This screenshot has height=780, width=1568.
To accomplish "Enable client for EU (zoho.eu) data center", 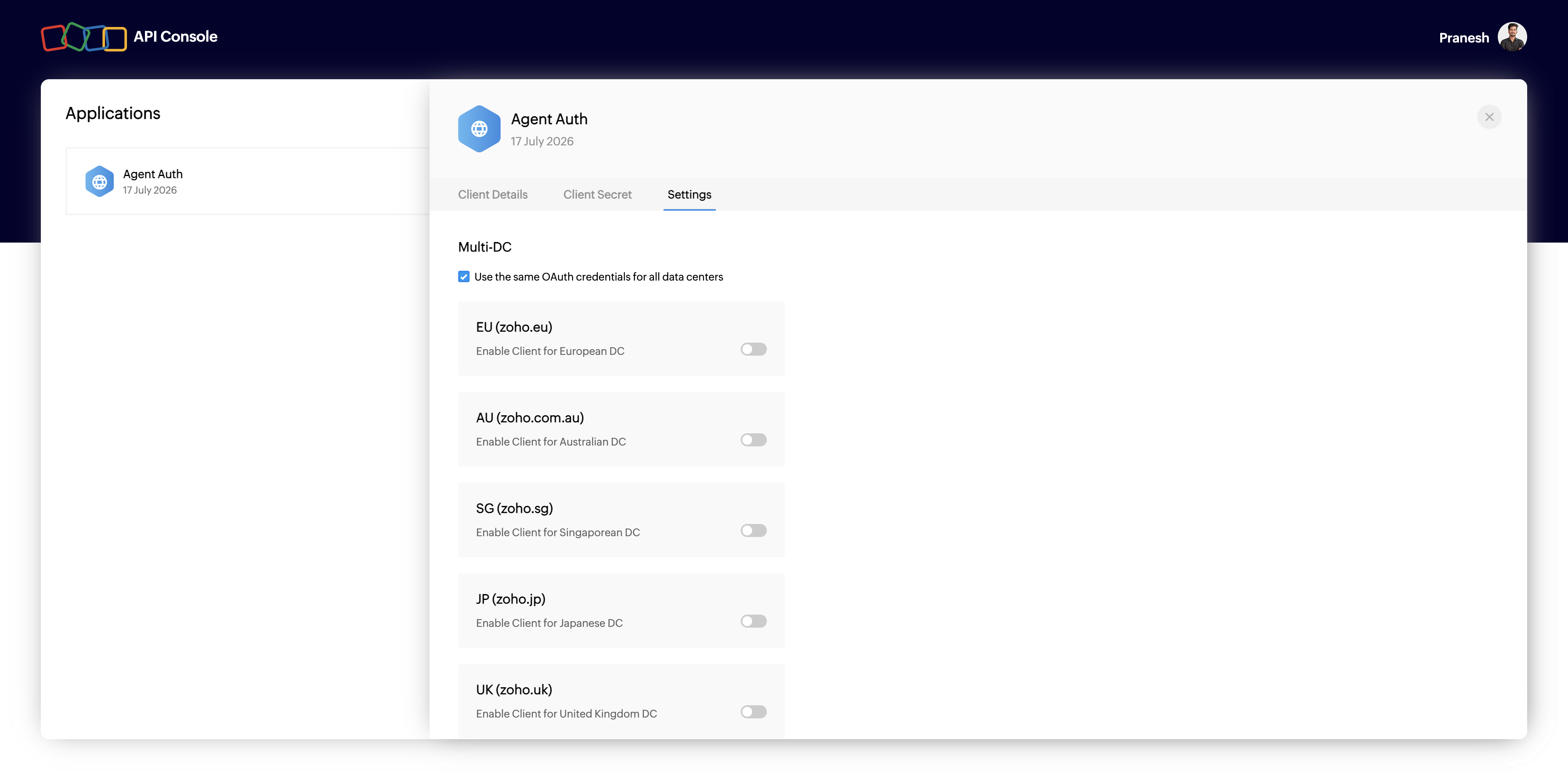I will 753,349.
